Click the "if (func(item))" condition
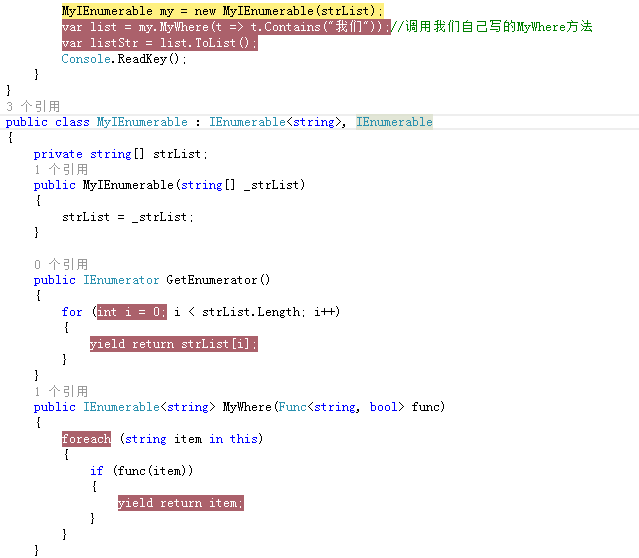 coord(141,471)
